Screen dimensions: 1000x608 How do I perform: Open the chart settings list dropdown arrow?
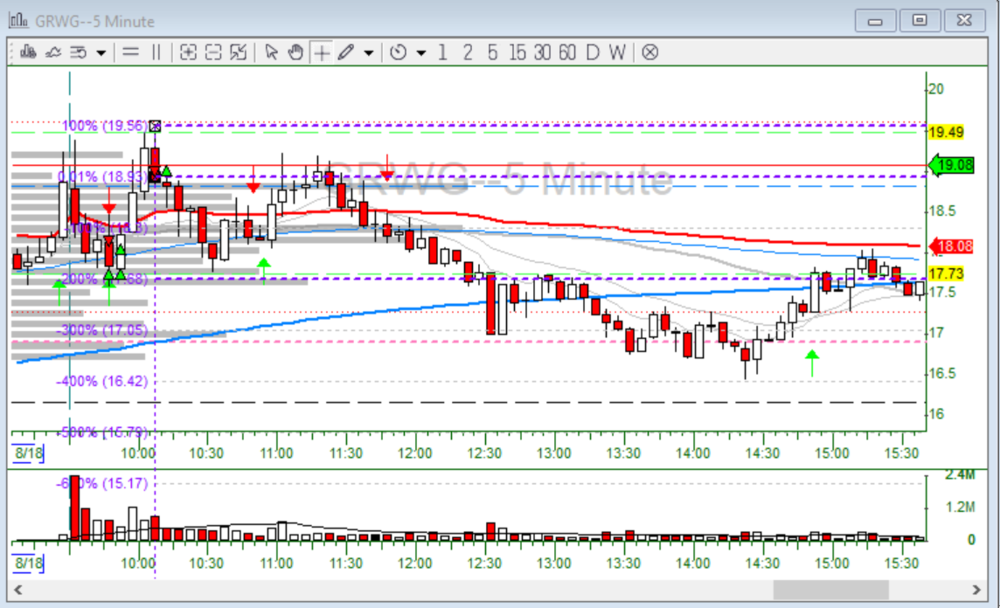101,53
